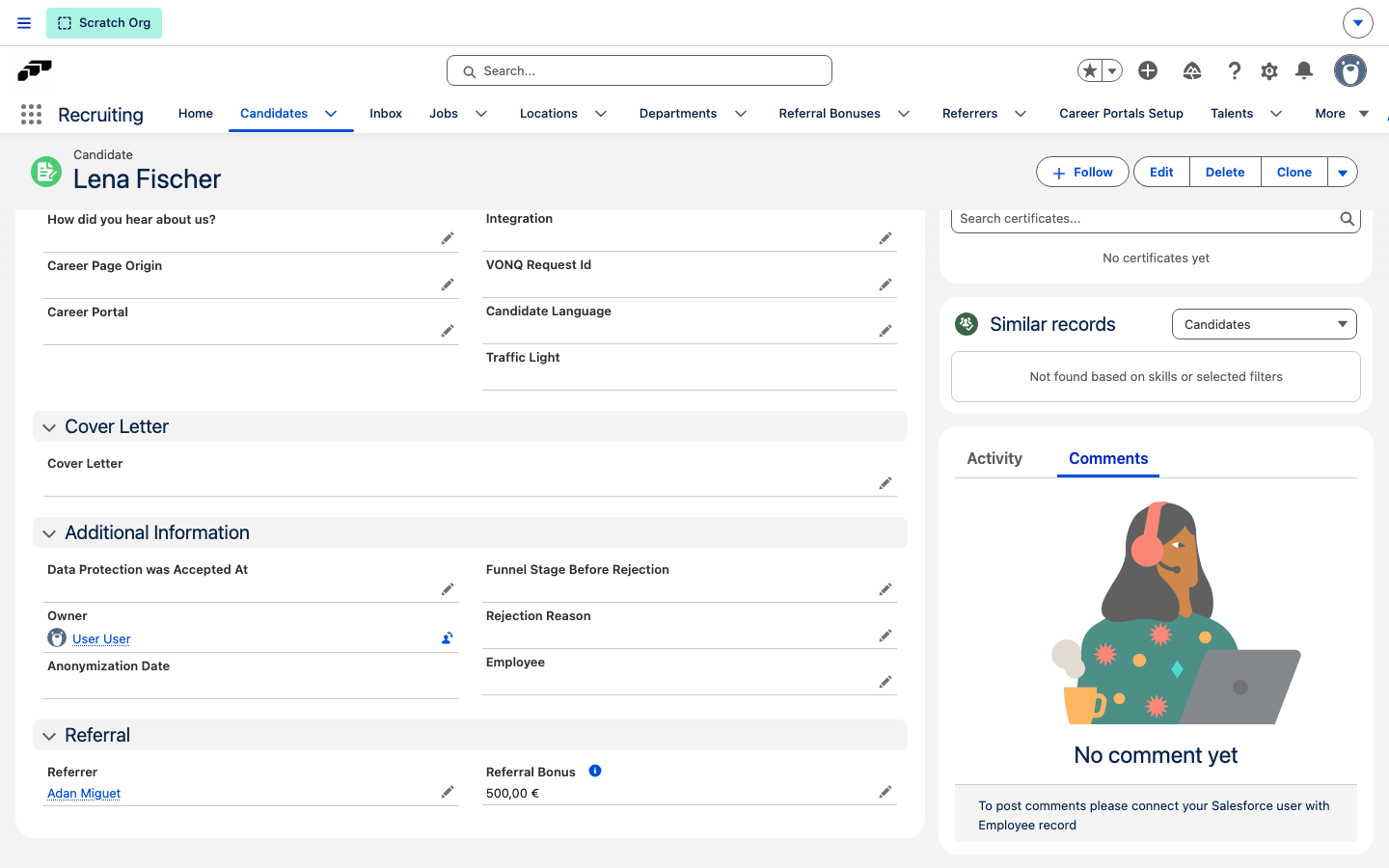Edit the Referral Bonus field pencil
1389x868 pixels.
[885, 792]
